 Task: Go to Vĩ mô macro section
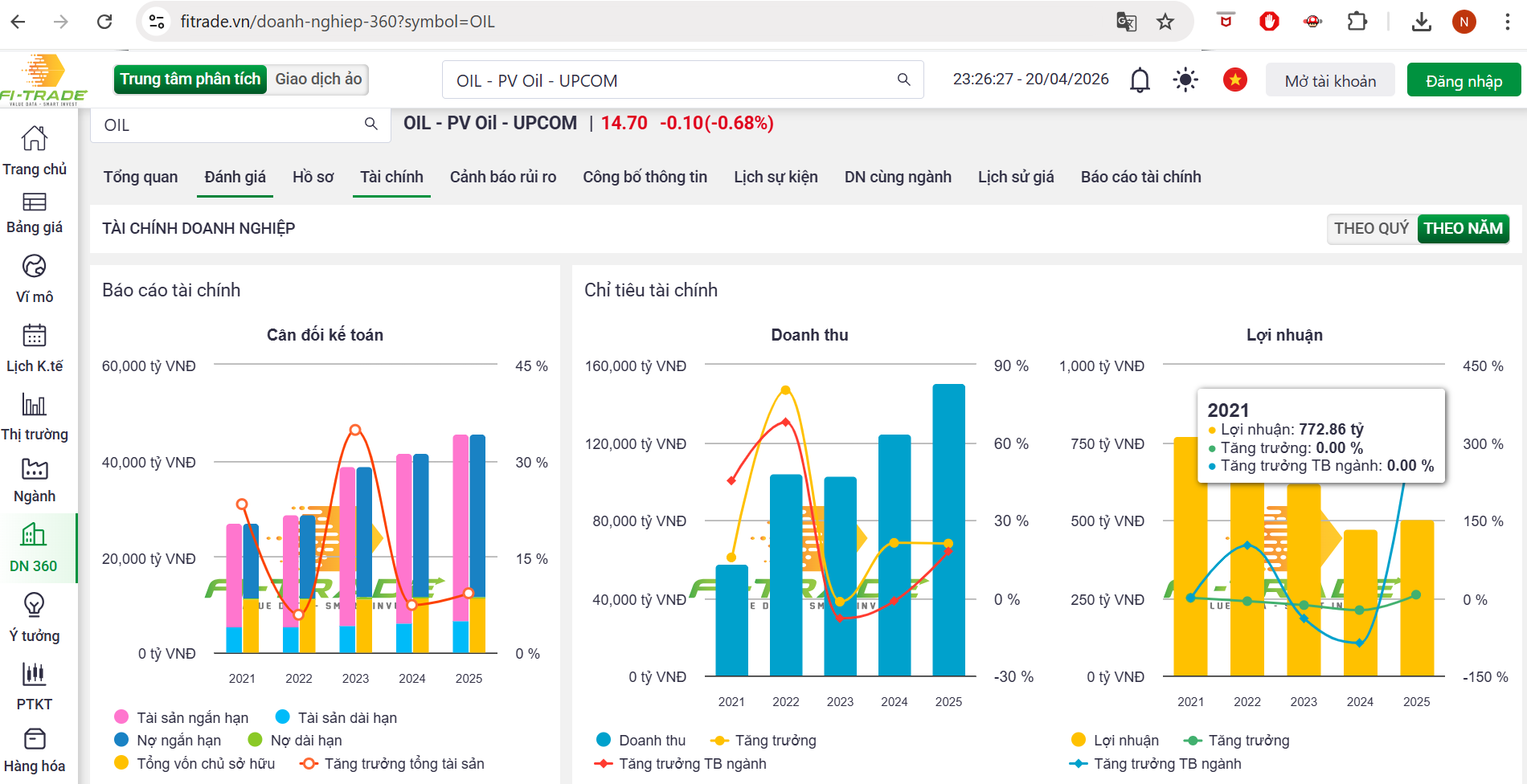34,267
